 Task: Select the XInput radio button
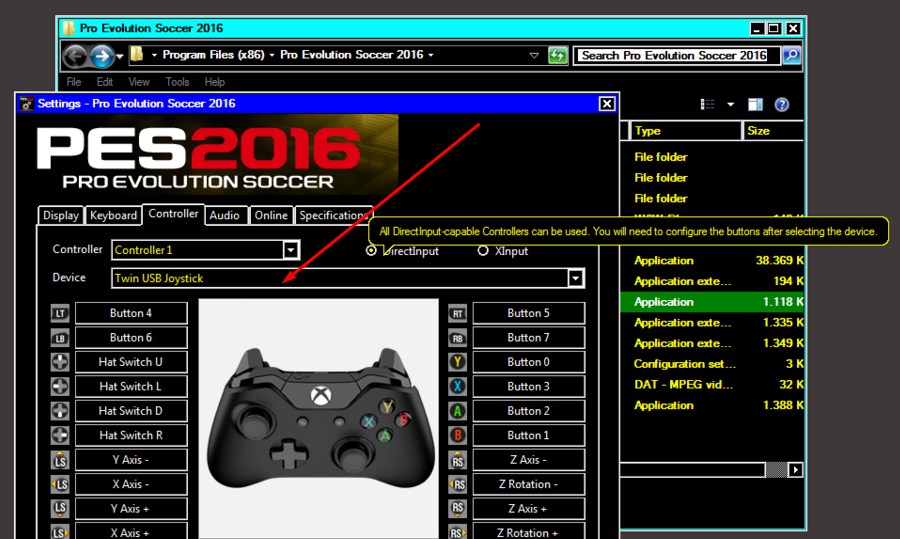483,251
